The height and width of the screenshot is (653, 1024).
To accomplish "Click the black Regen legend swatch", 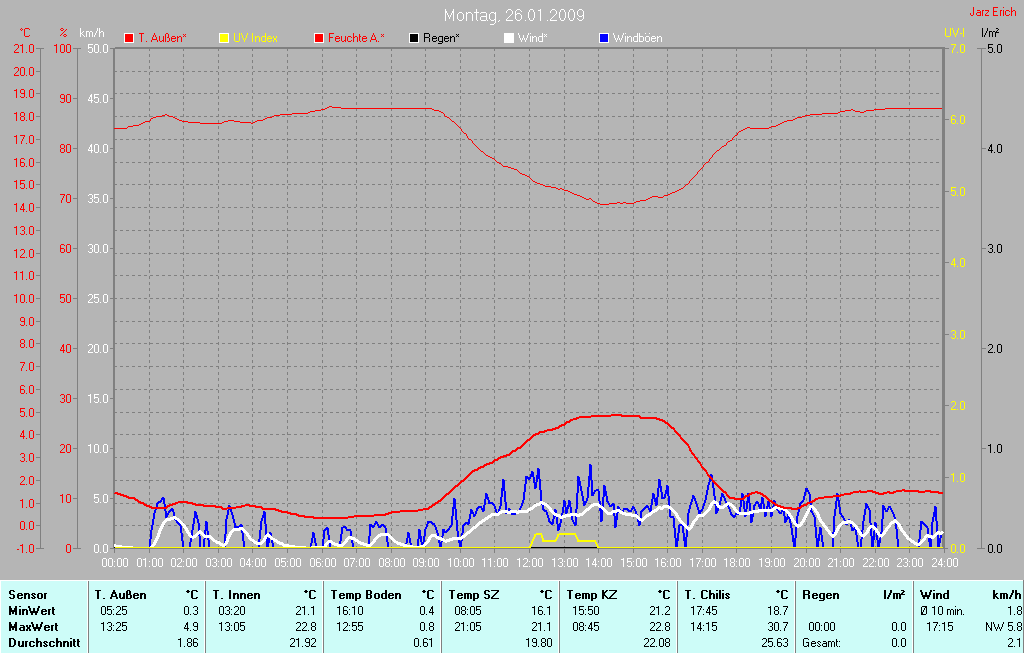I will coord(414,38).
